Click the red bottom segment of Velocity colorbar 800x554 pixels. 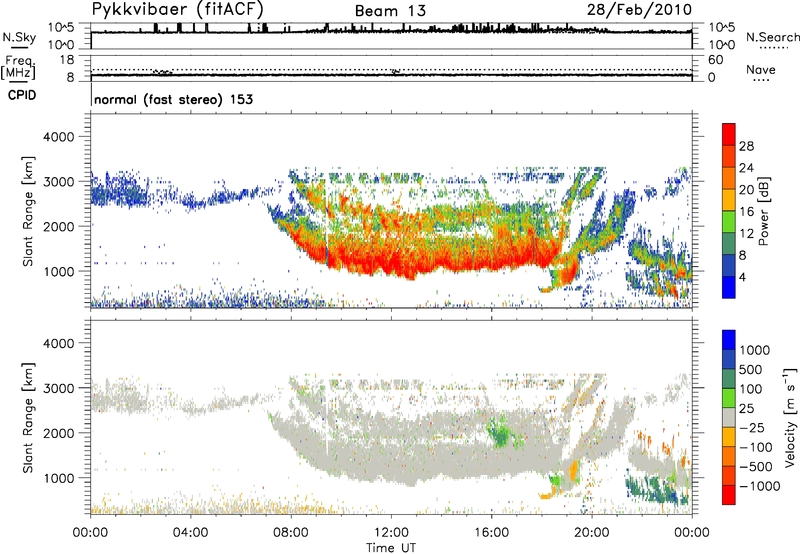[x=729, y=495]
